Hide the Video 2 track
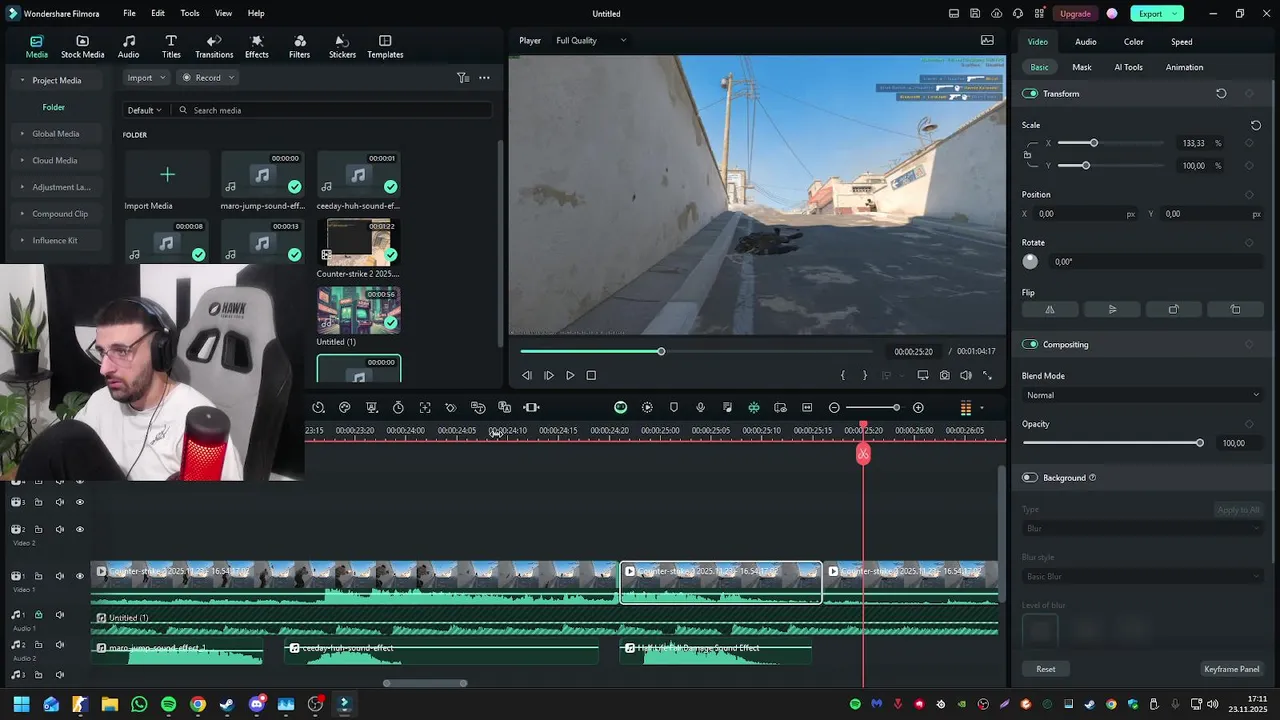 click(80, 529)
